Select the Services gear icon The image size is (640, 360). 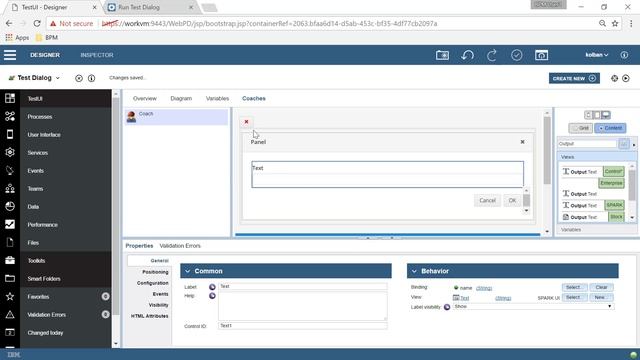pos(10,152)
